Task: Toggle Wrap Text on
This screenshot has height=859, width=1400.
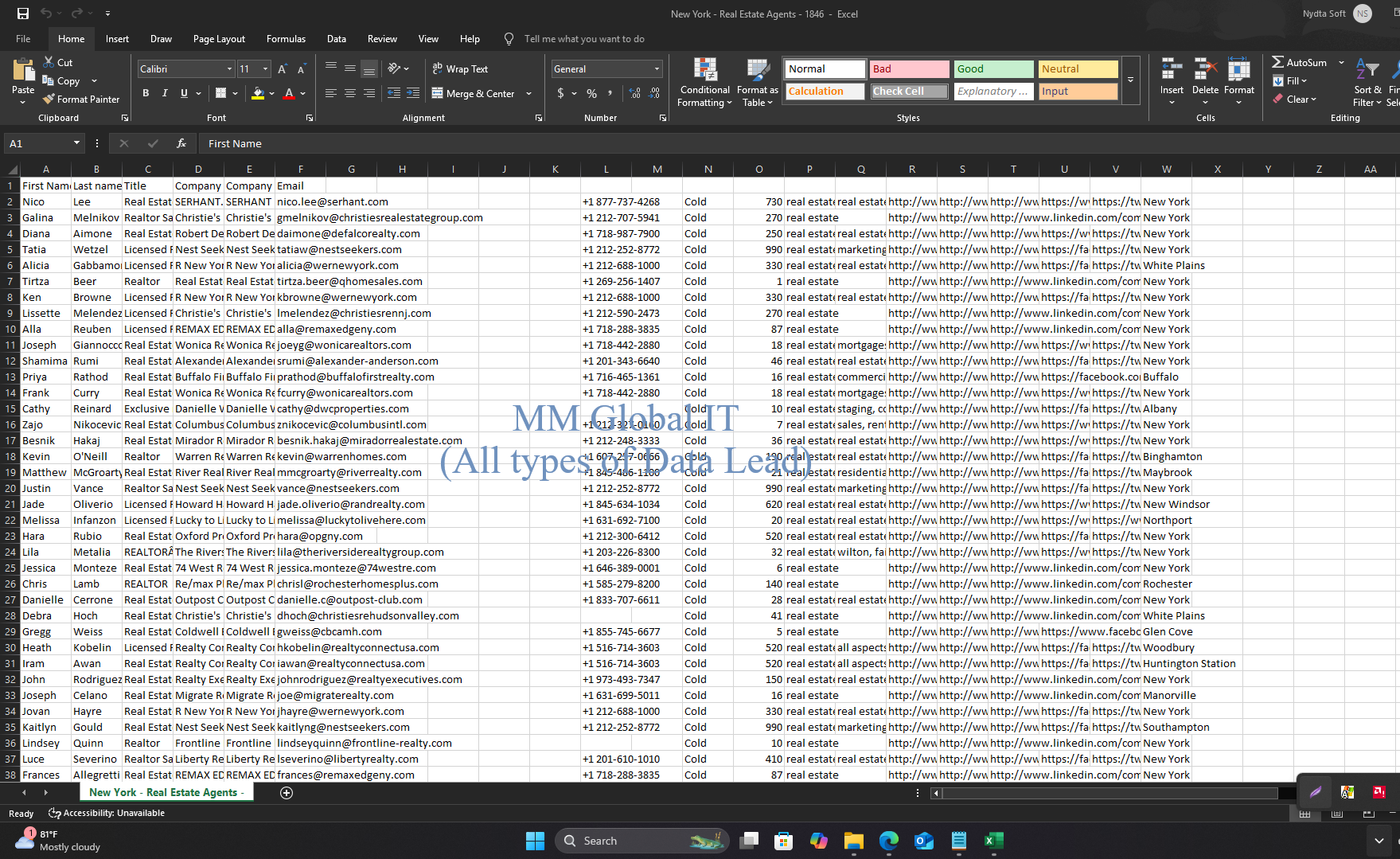Action: [460, 69]
